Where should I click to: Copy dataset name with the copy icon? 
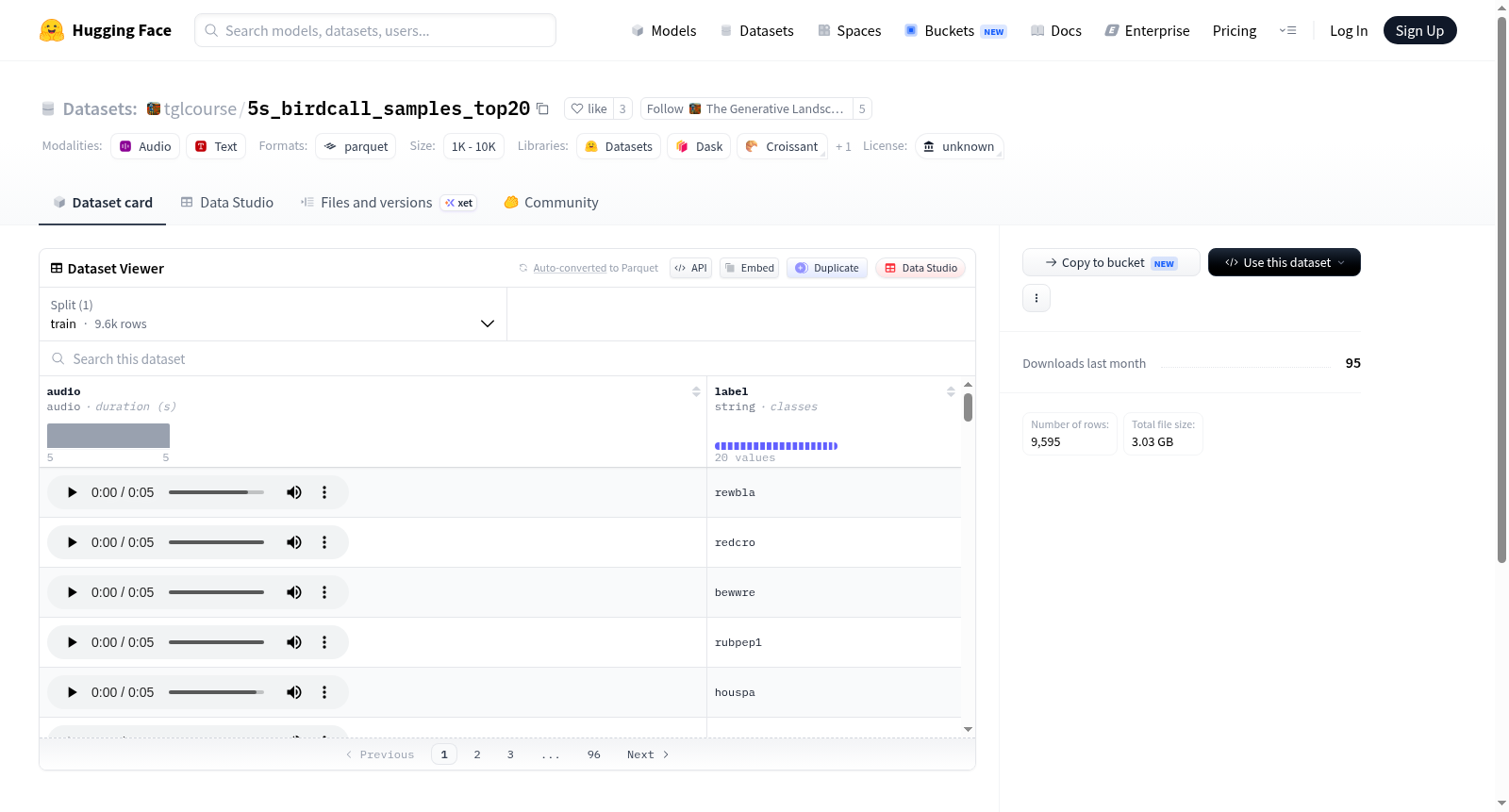click(x=542, y=108)
